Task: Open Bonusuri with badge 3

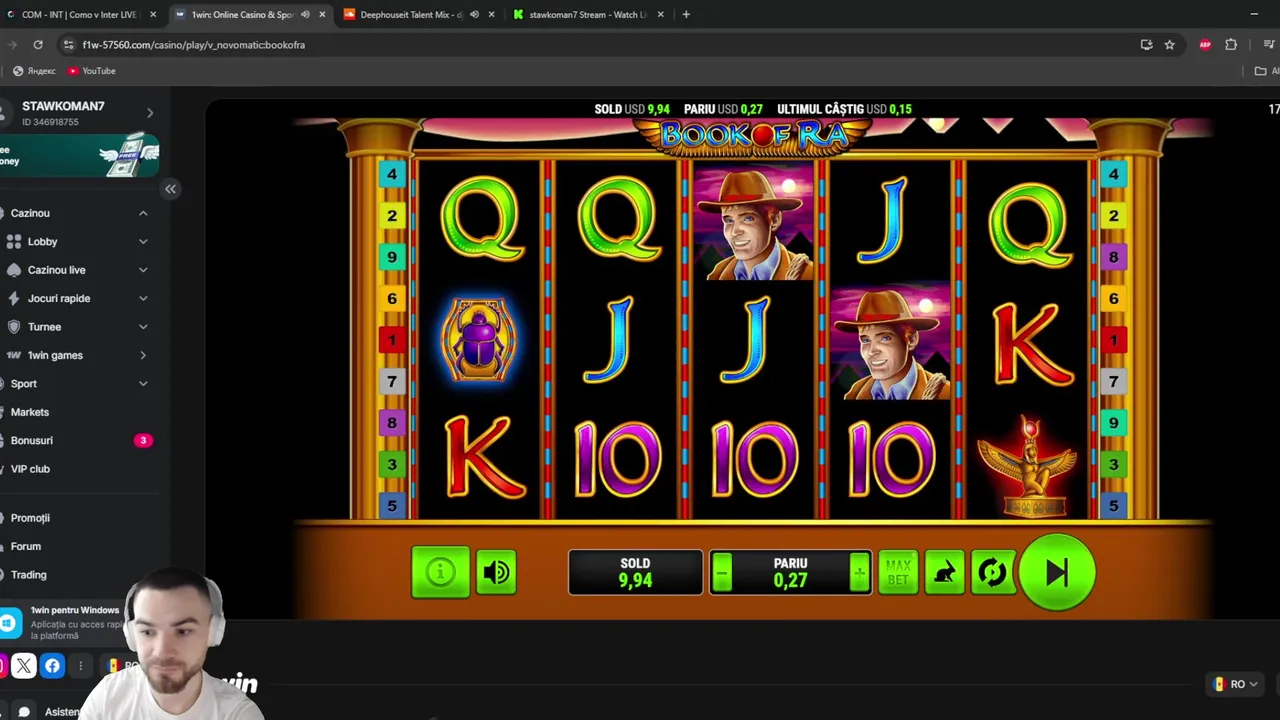Action: (x=80, y=440)
